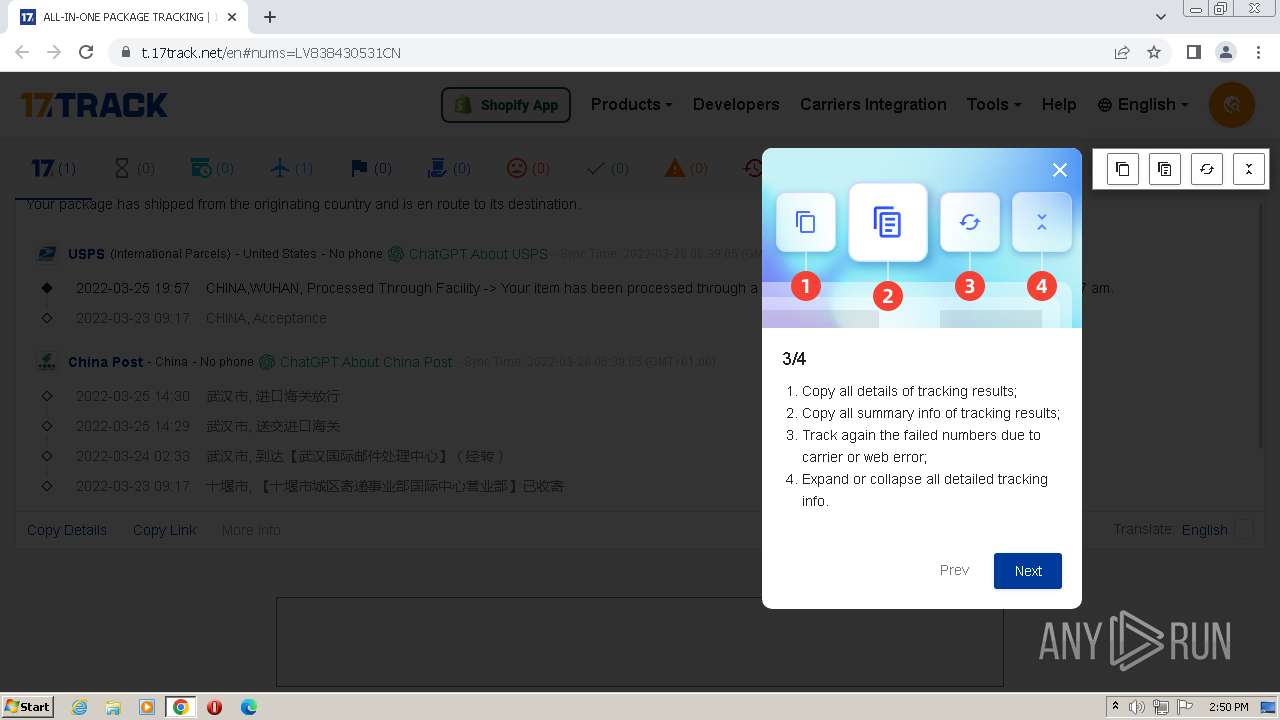Click the 2:50 PM system clock

[1229, 707]
